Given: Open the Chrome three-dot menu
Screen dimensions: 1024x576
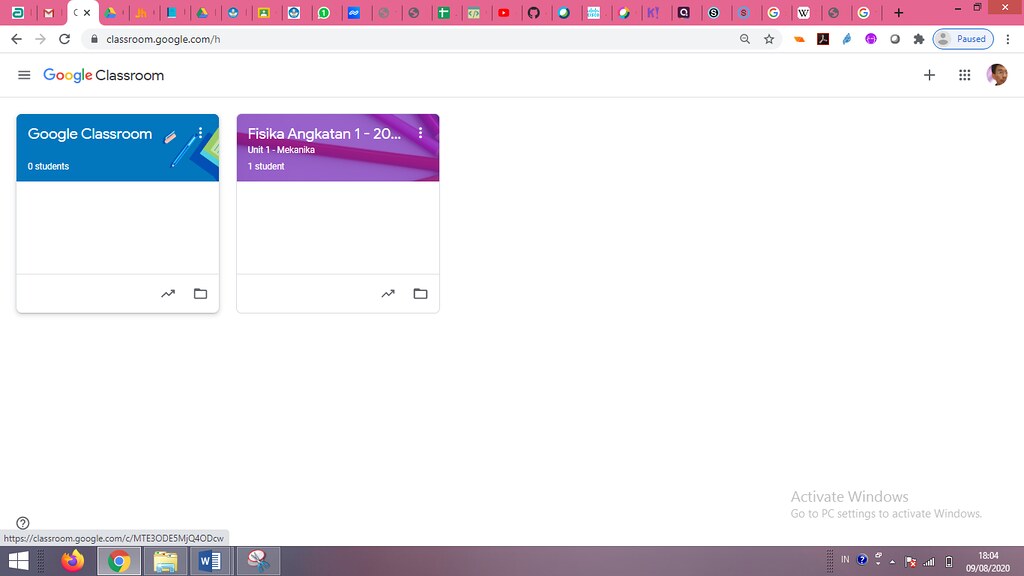Looking at the screenshot, I should click(x=1008, y=39).
